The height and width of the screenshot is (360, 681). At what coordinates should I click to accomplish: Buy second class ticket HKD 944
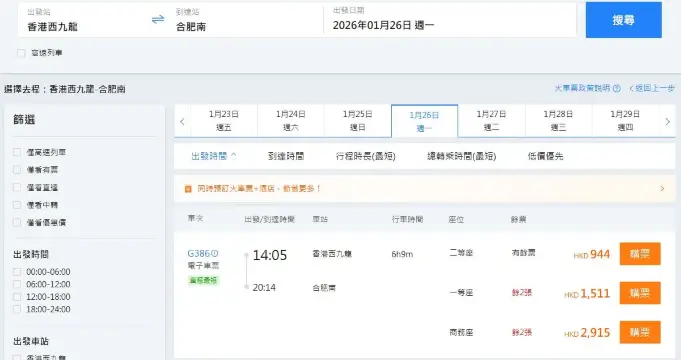tap(640, 254)
